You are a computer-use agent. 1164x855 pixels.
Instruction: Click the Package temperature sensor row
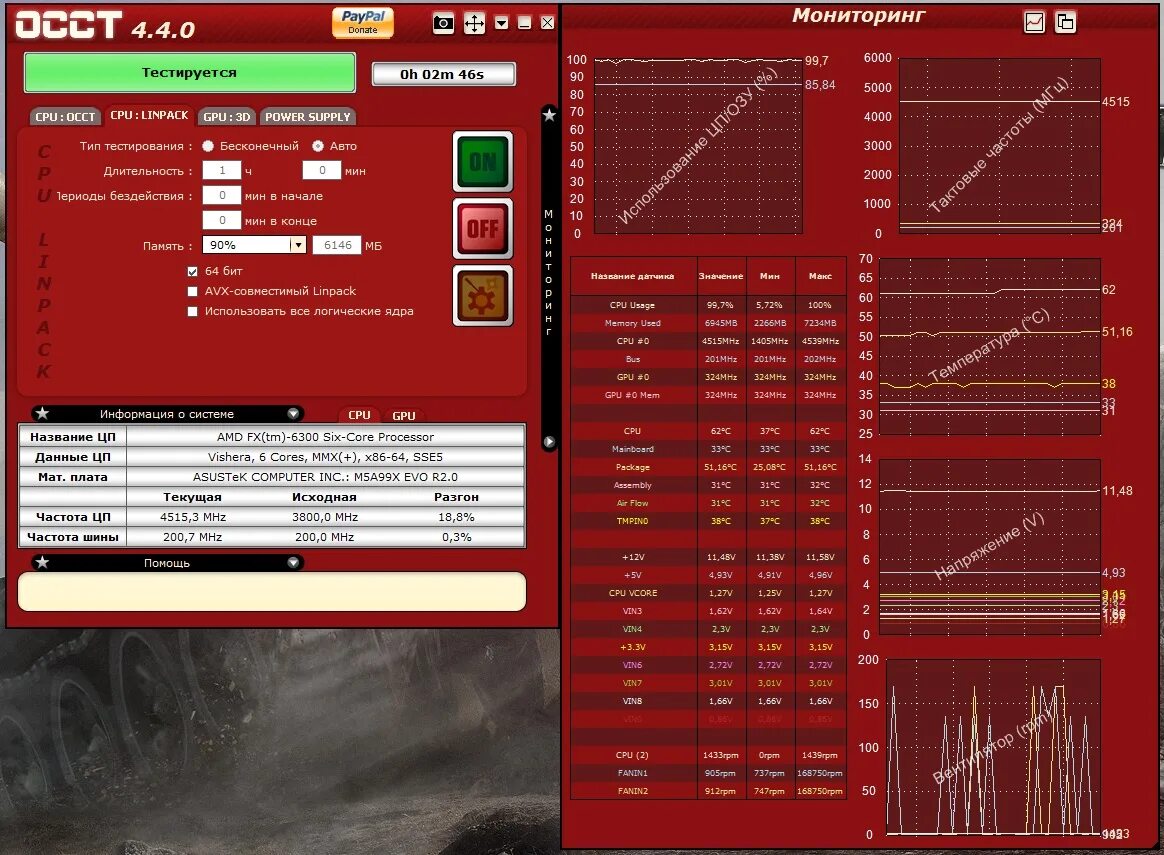tap(708, 467)
